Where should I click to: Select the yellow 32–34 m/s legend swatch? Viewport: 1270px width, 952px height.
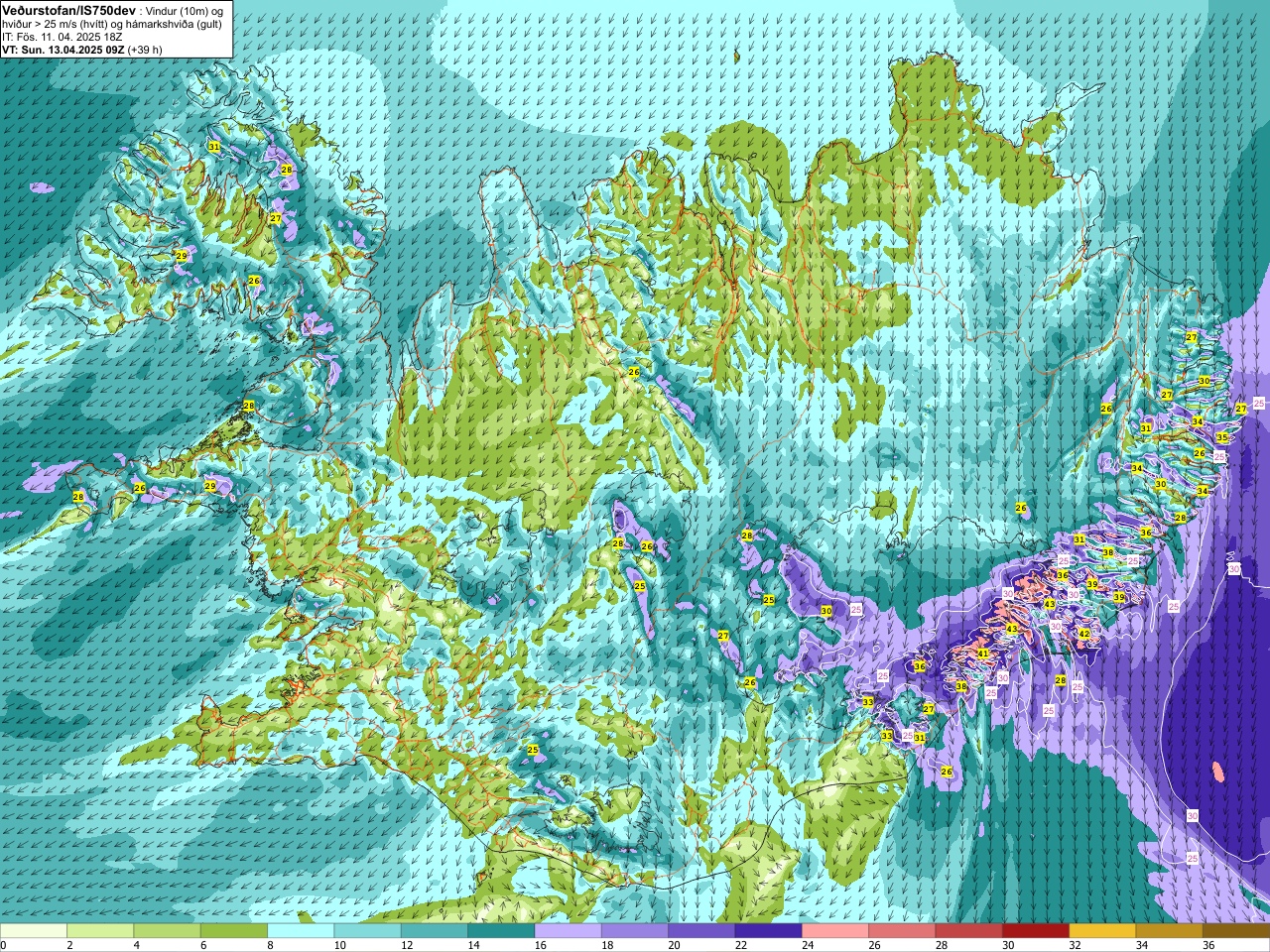click(x=1101, y=931)
